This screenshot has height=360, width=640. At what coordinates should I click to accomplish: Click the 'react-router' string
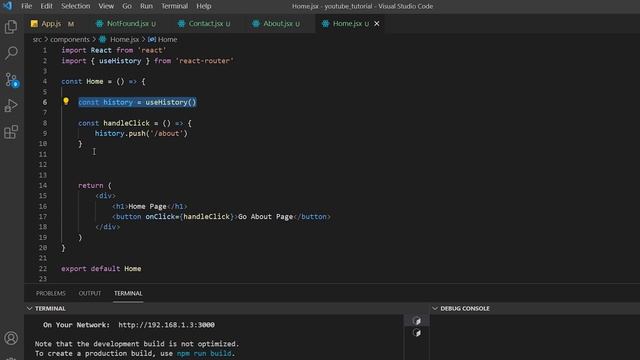point(205,61)
